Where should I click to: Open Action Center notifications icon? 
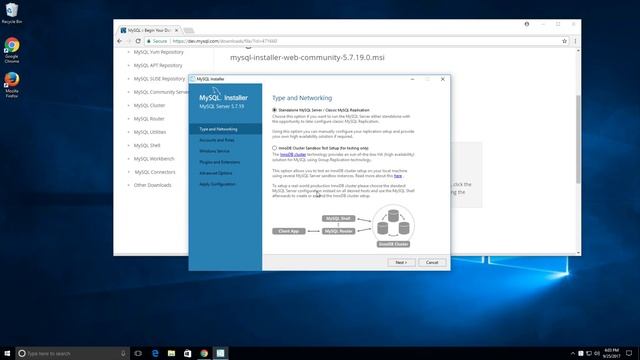[x=629, y=353]
